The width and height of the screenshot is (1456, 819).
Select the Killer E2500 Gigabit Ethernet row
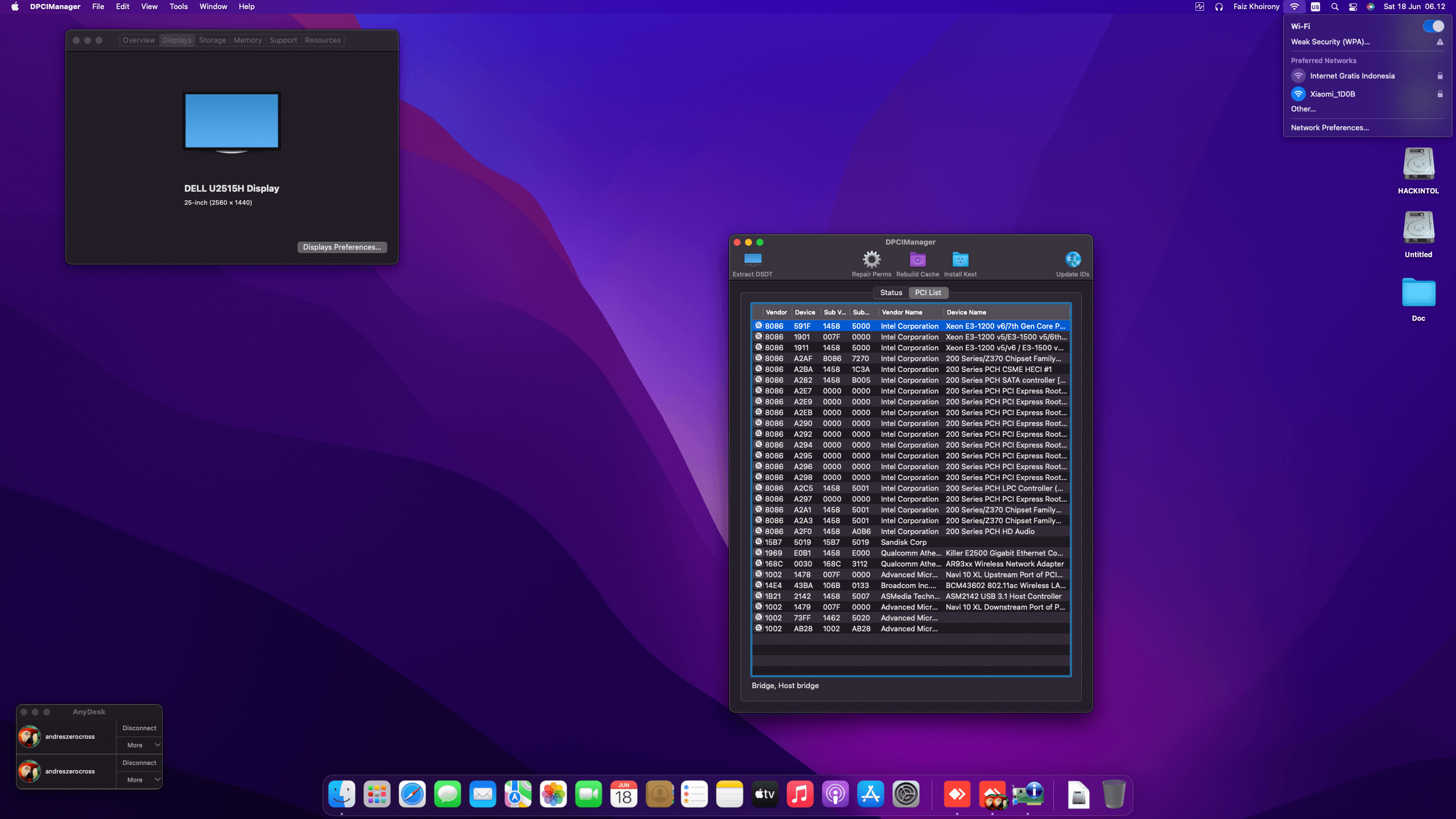[911, 553]
